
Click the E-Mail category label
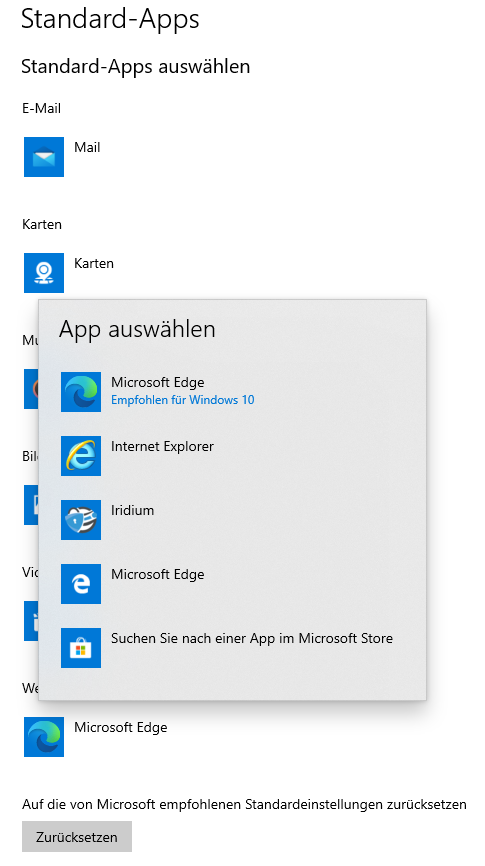pyautogui.click(x=41, y=108)
